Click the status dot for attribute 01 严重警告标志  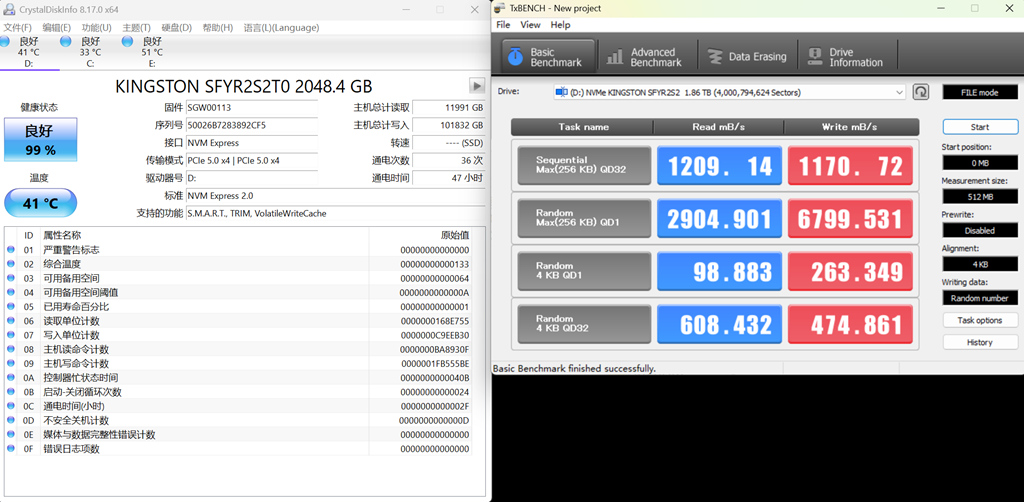pos(10,250)
